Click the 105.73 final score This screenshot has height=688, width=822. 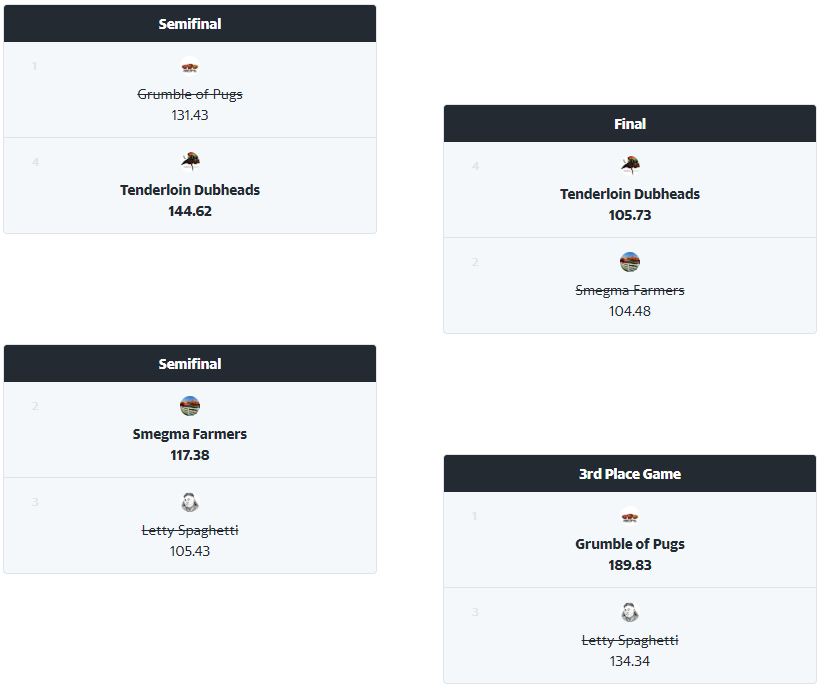(630, 216)
